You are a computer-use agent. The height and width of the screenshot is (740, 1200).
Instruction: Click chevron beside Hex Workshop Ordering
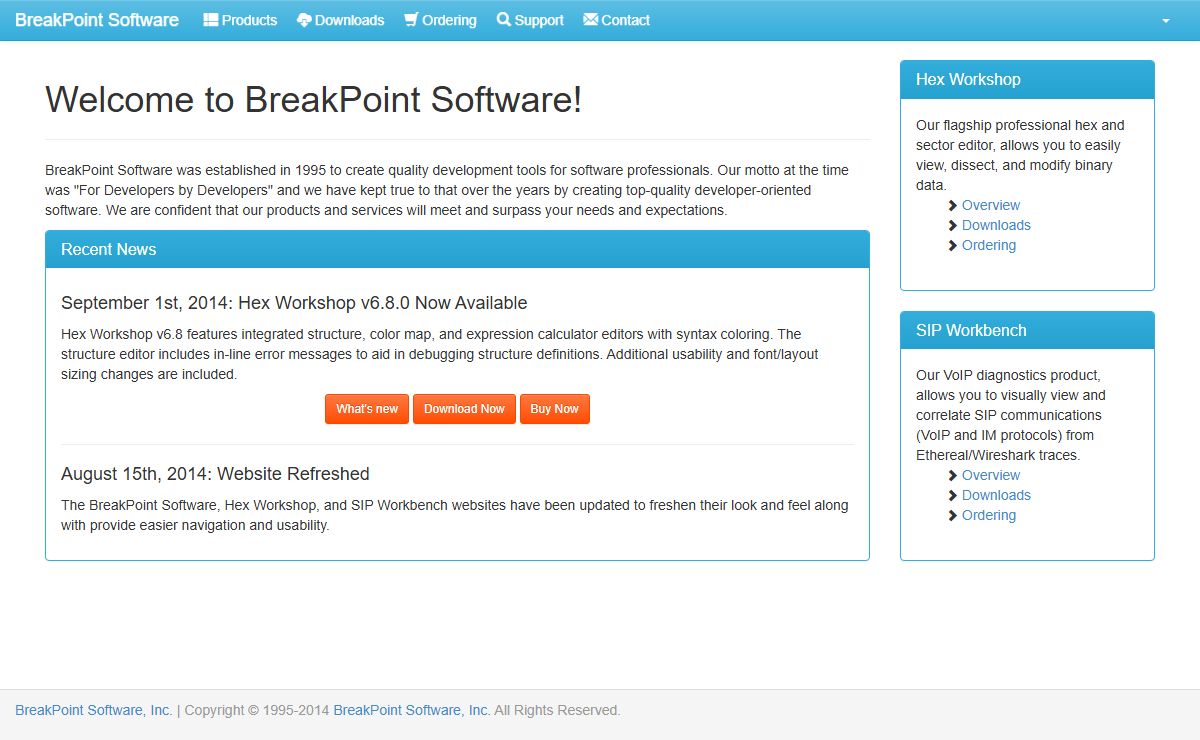953,245
